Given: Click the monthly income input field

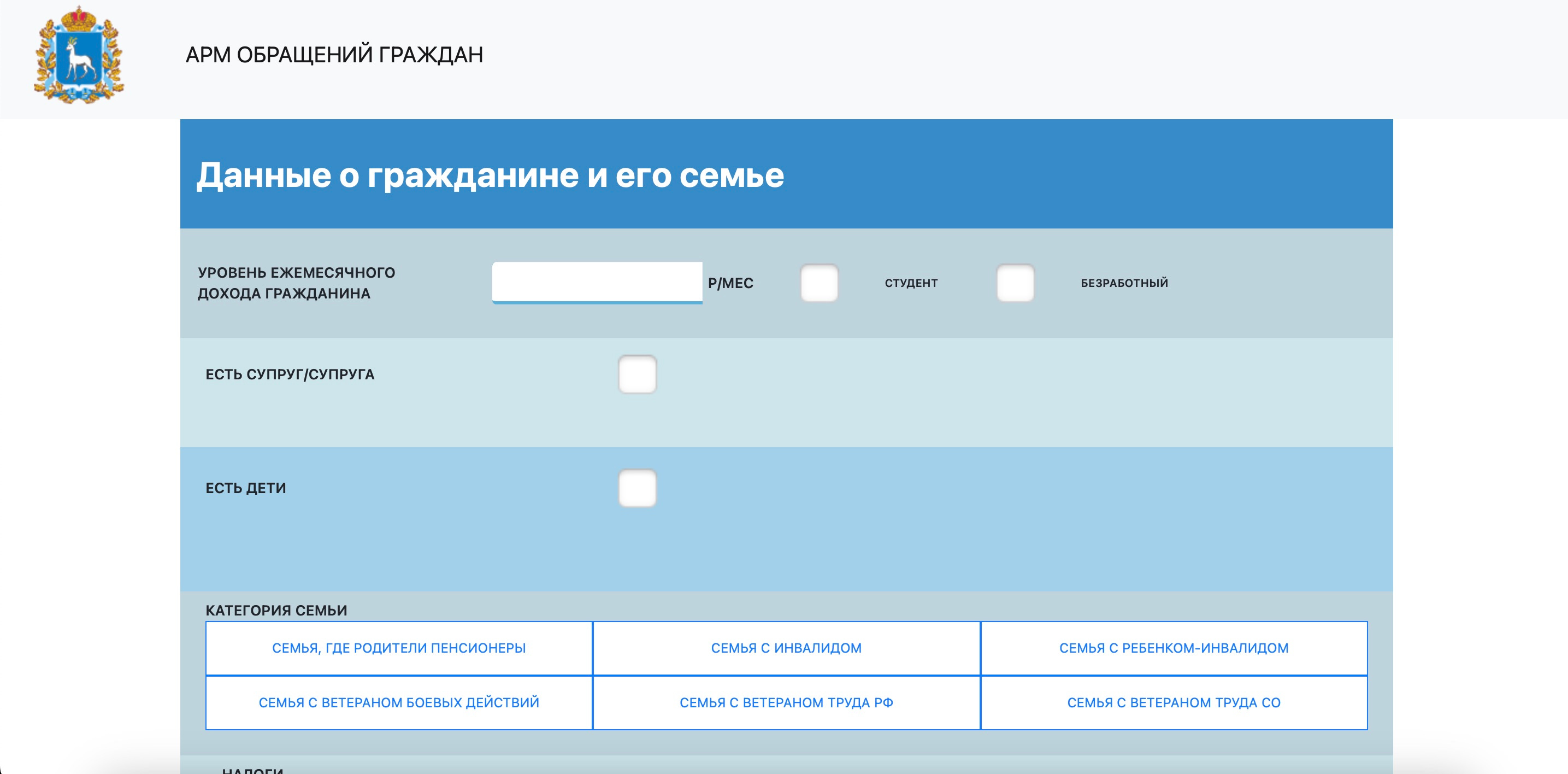Looking at the screenshot, I should 597,283.
